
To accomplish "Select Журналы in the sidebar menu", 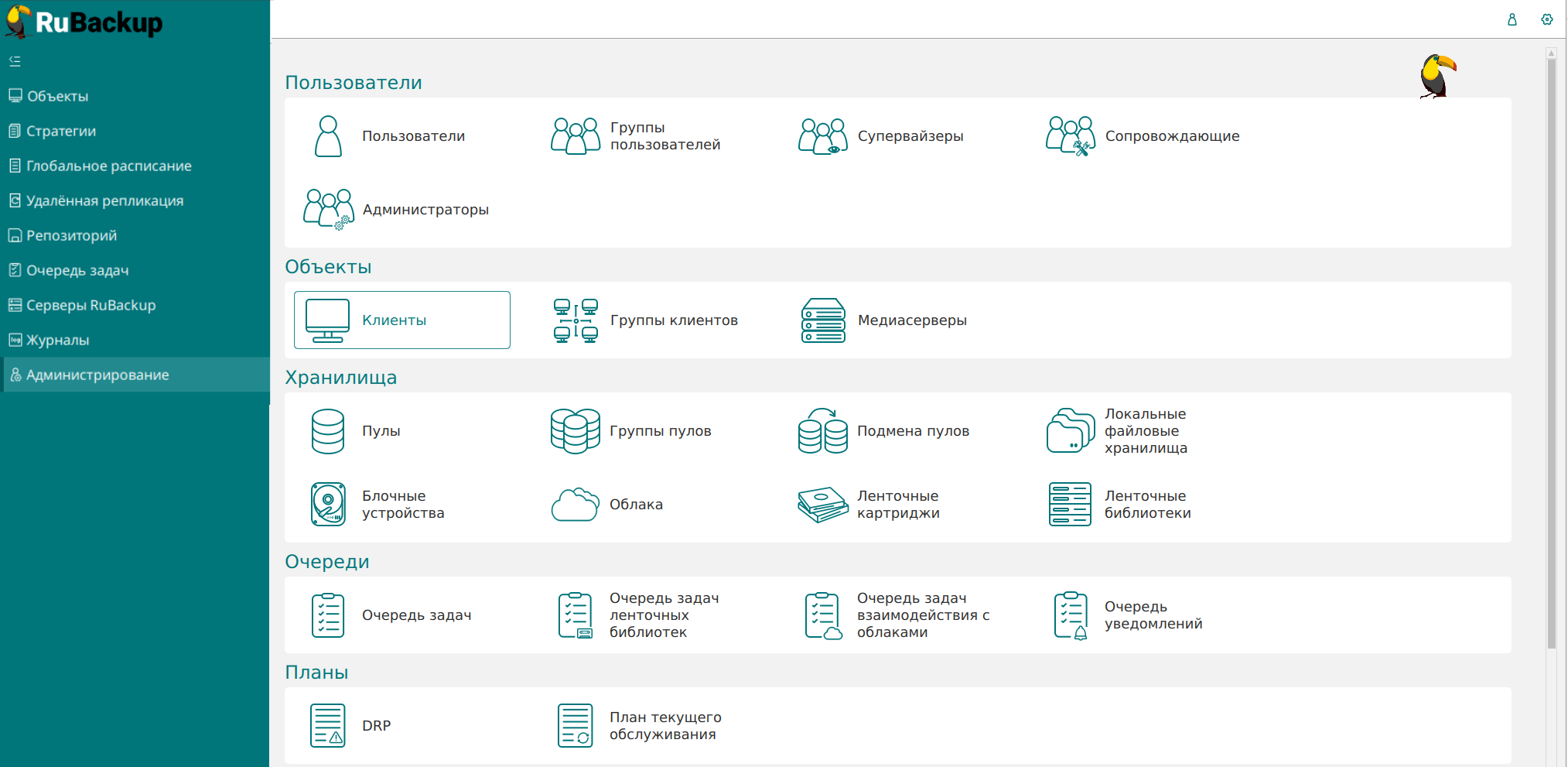I will (57, 340).
